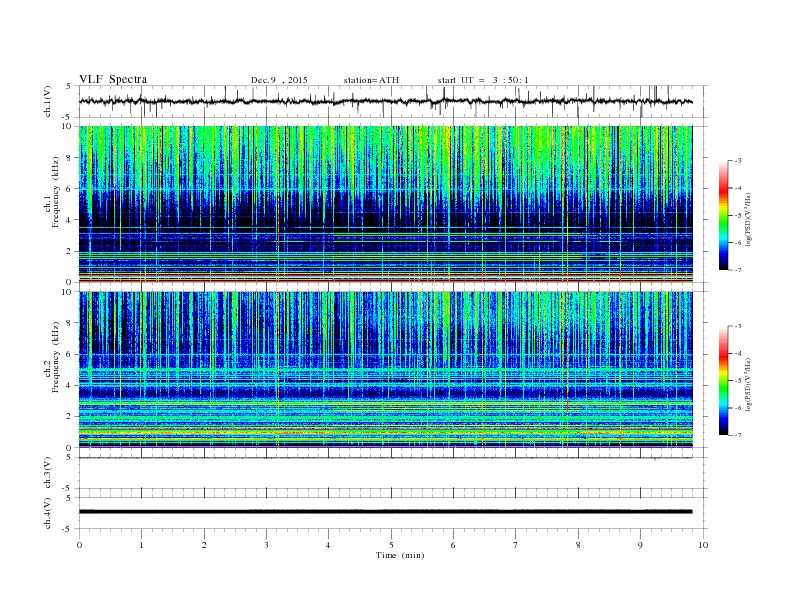The image size is (792, 612).
Task: Click the "6" kHz tick on ch.2 spectrogram
Action: click(70, 354)
